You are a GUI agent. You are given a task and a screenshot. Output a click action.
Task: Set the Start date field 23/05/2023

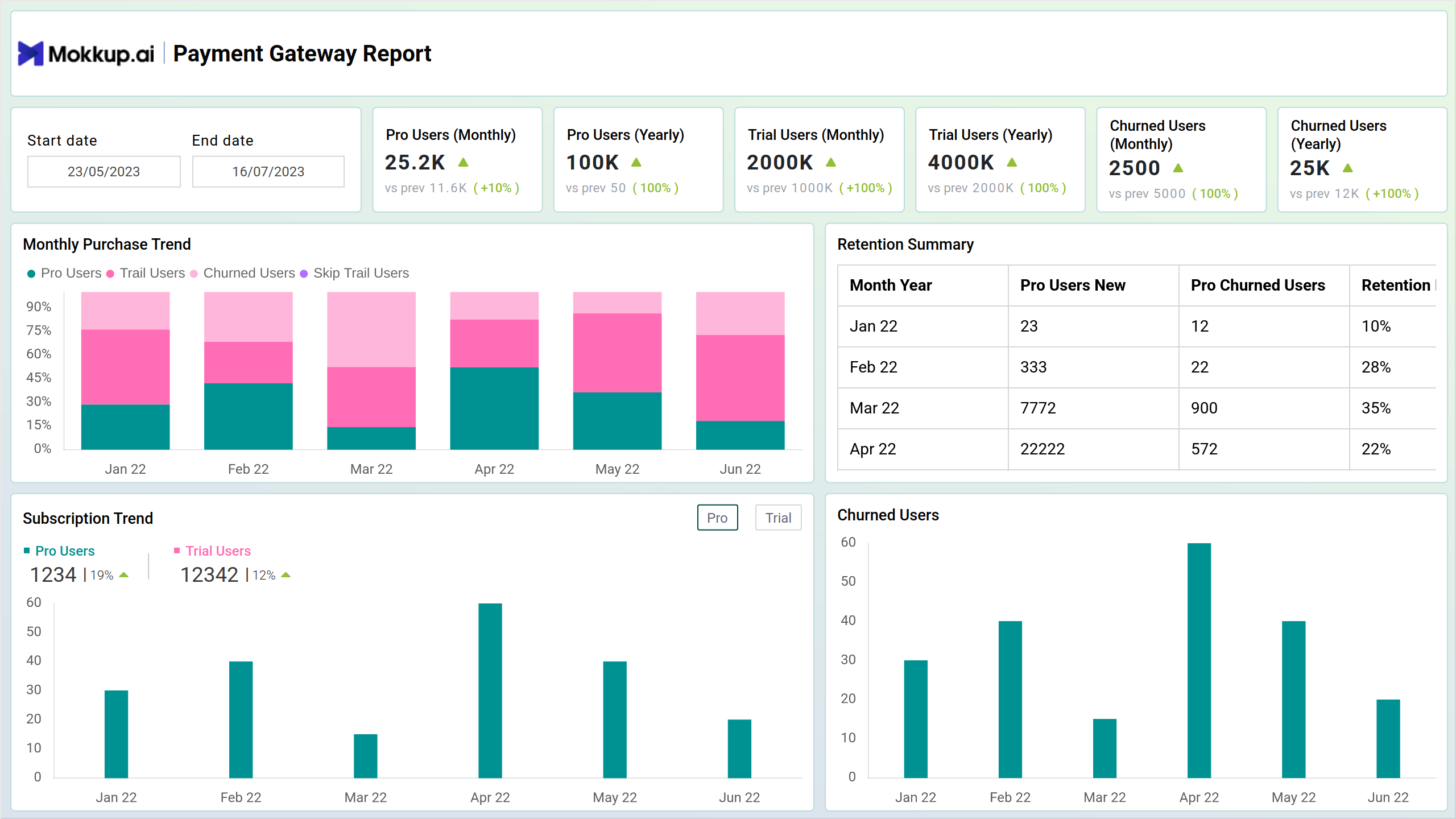pos(104,171)
